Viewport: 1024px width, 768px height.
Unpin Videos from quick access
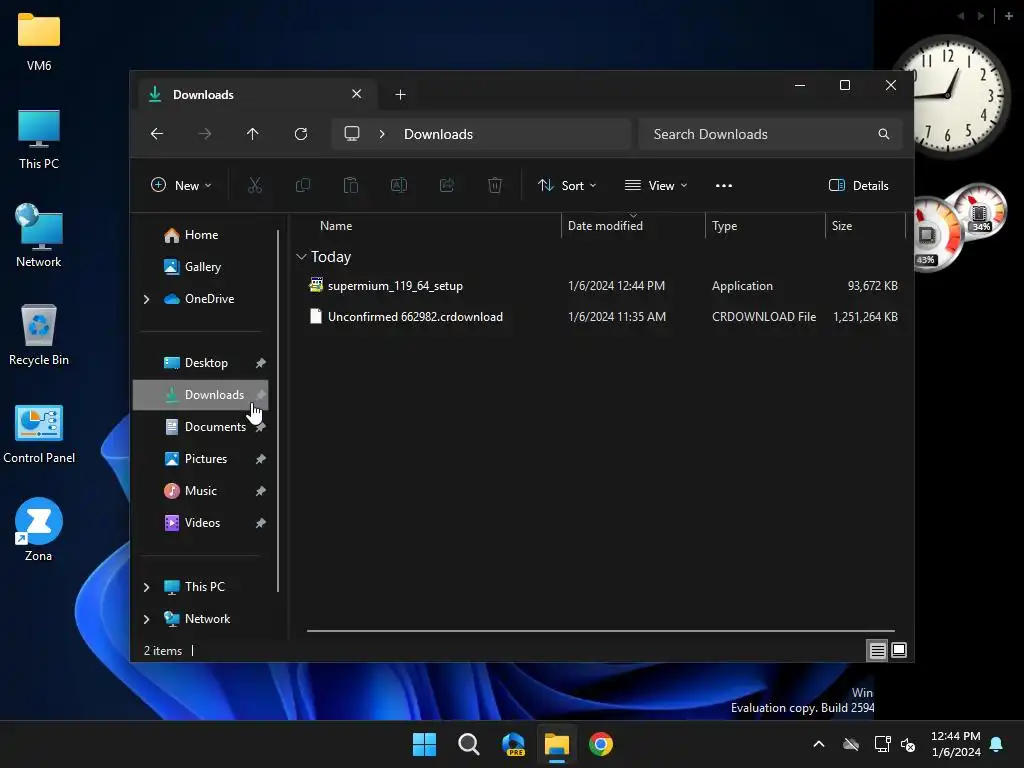coord(261,522)
